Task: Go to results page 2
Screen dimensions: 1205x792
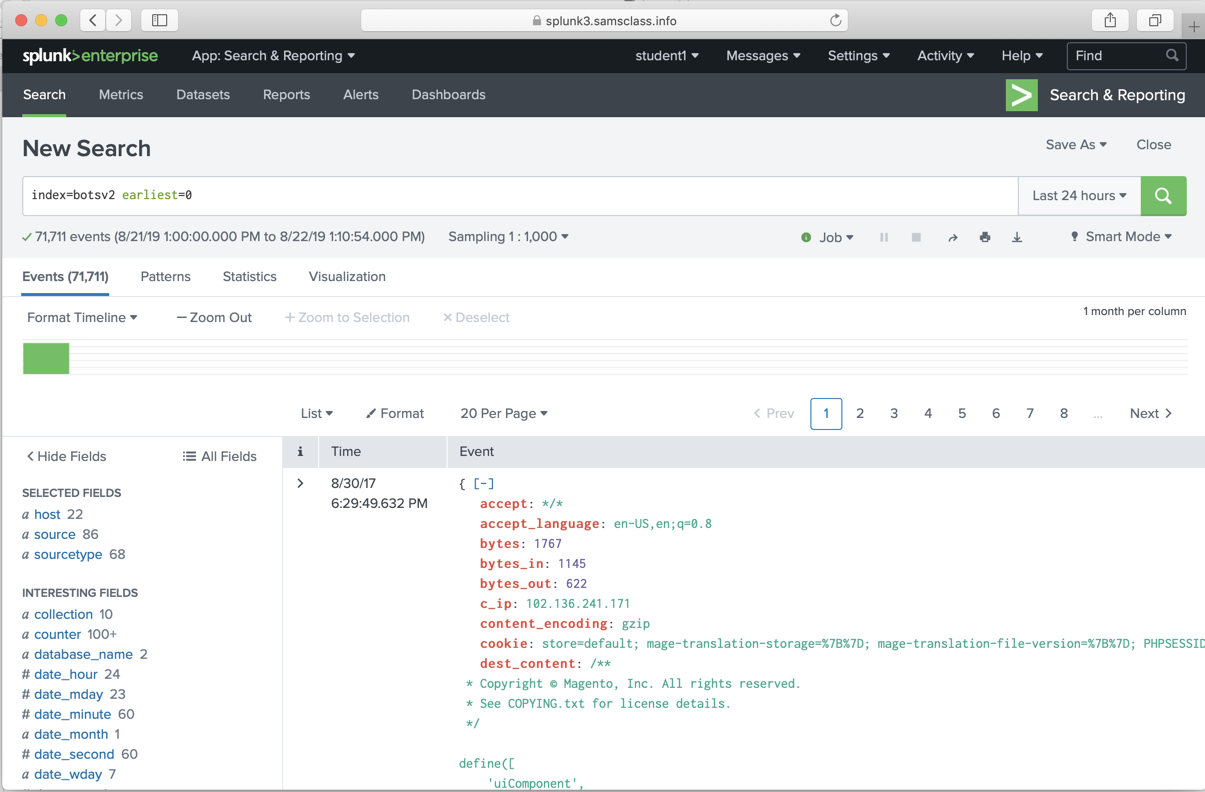Action: point(860,414)
